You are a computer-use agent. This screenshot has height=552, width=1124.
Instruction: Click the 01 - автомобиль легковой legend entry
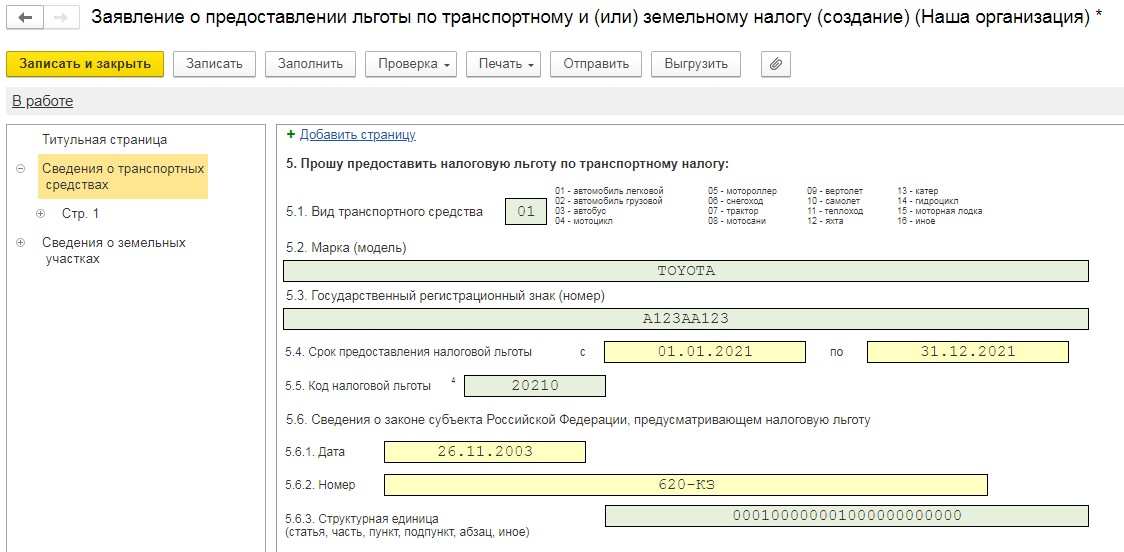609,191
